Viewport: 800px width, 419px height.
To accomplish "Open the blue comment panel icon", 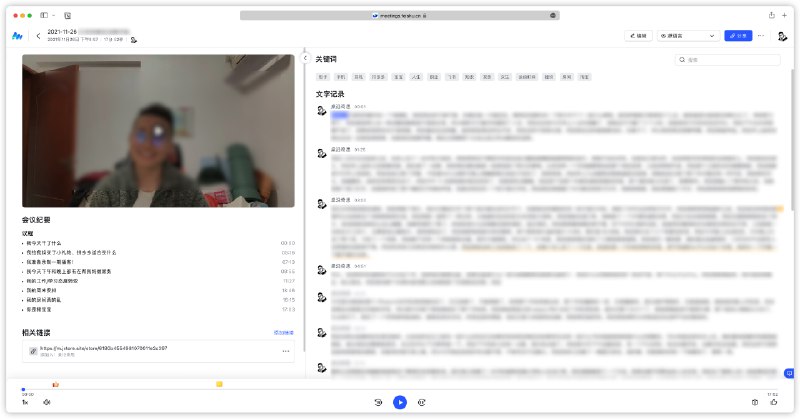I will (789, 373).
